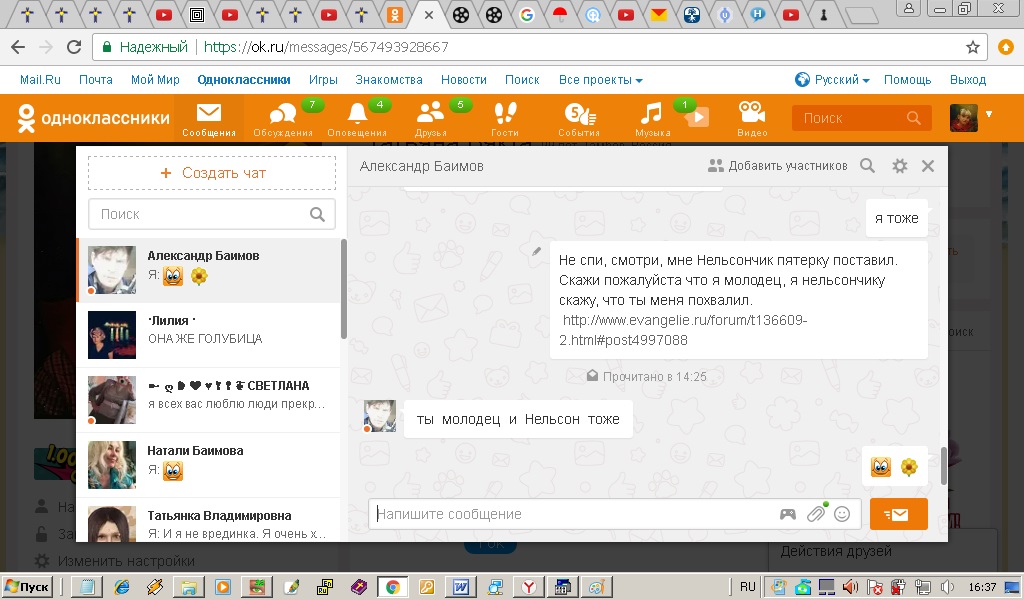
Task: Open the Обсуждения (discussions) icon
Action: tap(283, 116)
